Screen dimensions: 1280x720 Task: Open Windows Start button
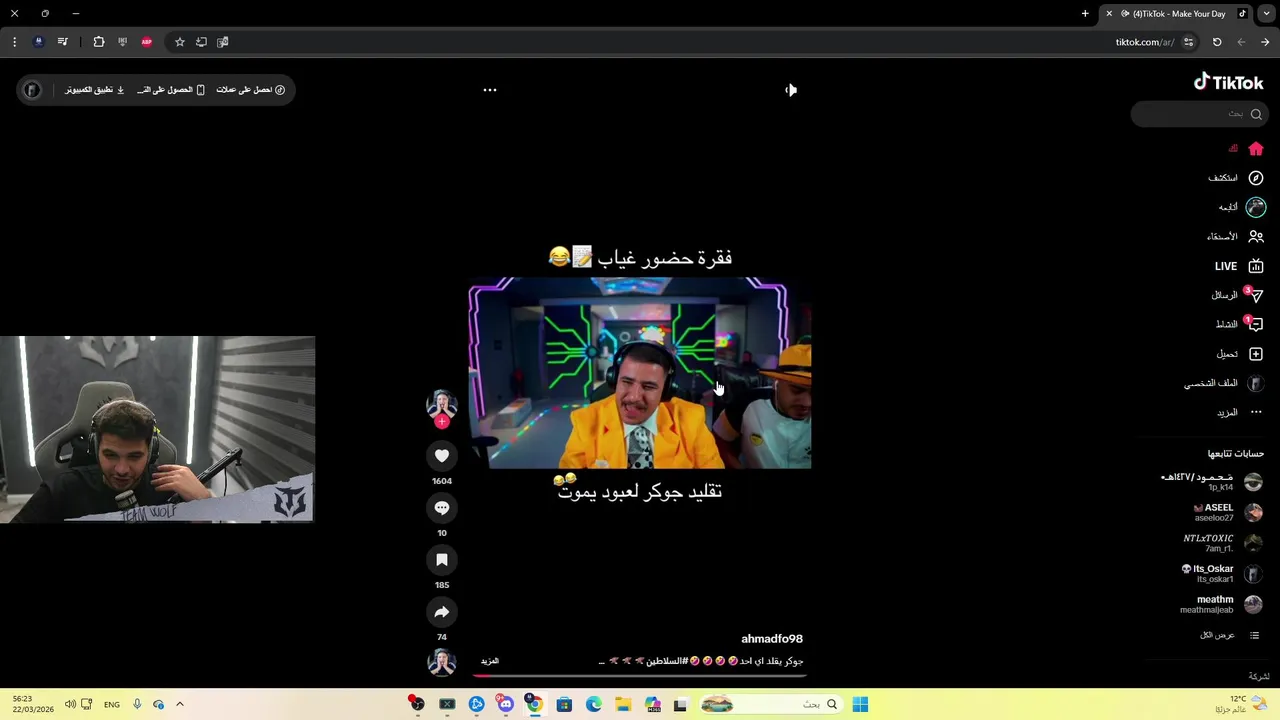[x=860, y=705]
